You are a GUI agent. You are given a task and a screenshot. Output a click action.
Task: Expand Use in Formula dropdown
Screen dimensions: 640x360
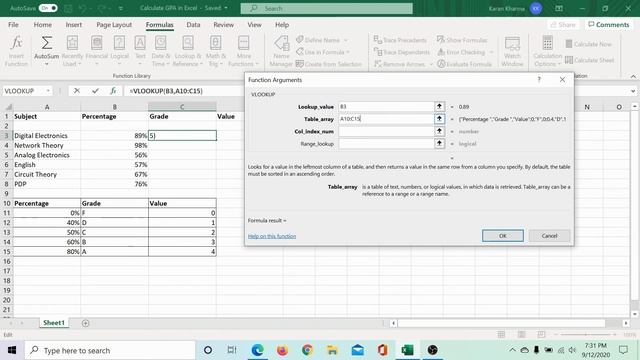tap(348, 52)
